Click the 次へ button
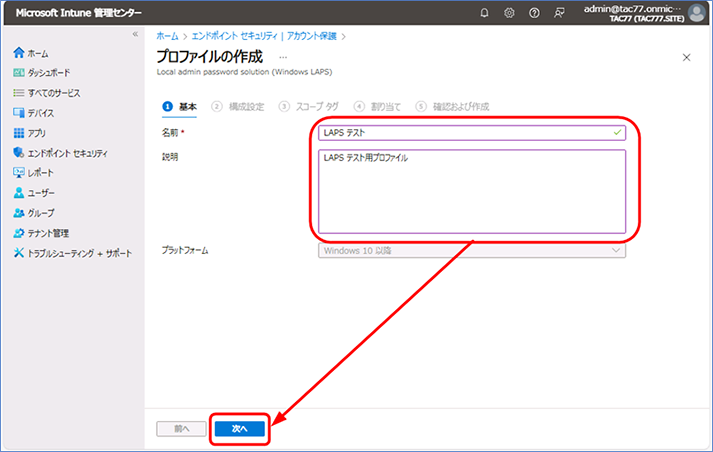The image size is (713, 452). (x=240, y=428)
